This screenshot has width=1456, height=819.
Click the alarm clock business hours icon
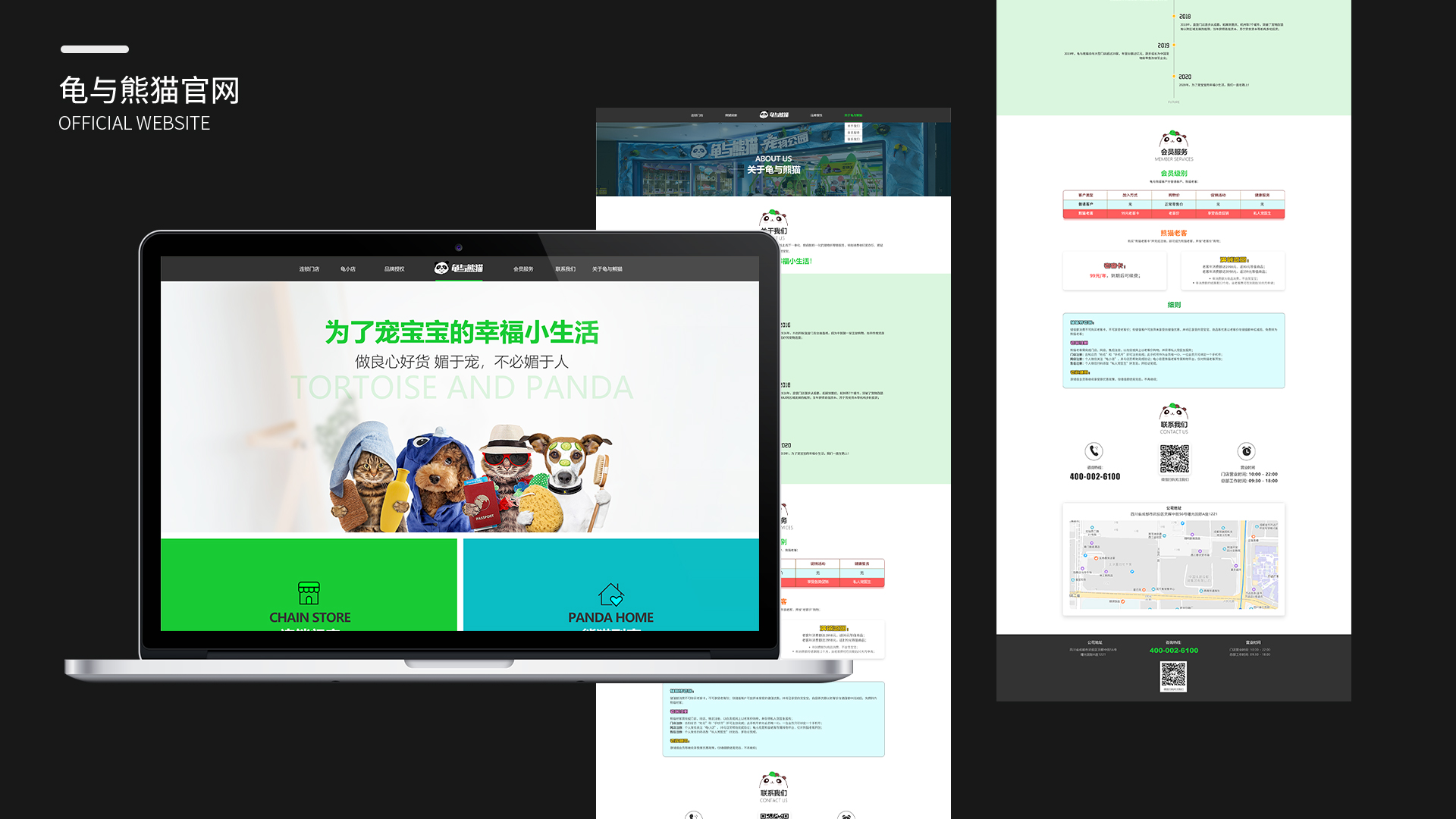coord(1247,451)
